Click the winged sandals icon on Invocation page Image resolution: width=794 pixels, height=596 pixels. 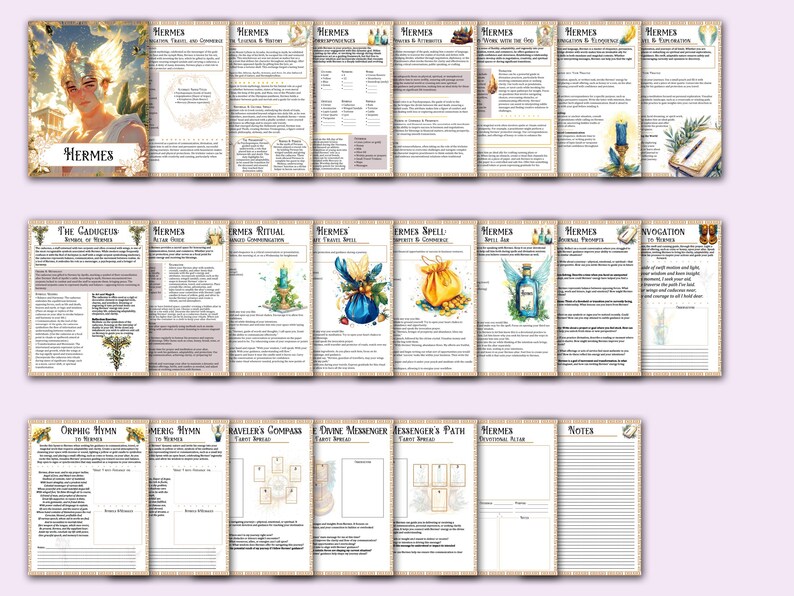pyautogui.click(x=708, y=234)
